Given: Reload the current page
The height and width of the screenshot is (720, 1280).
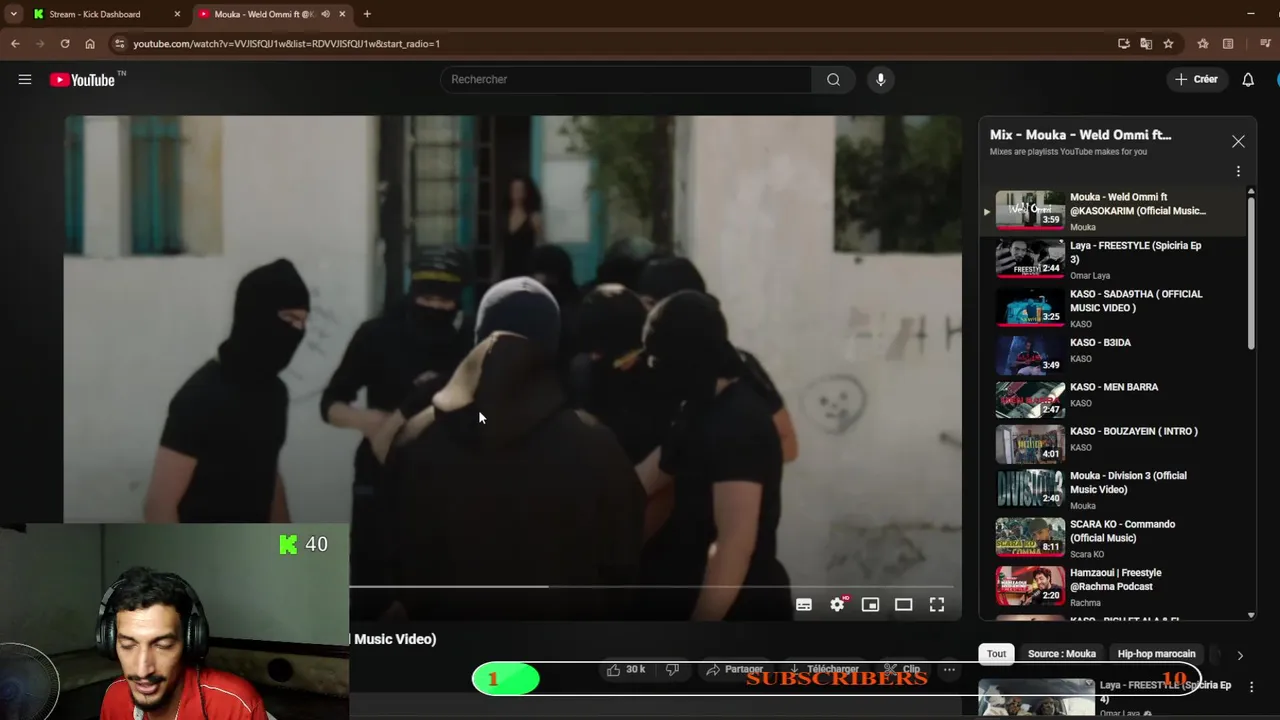Looking at the screenshot, I should [65, 44].
